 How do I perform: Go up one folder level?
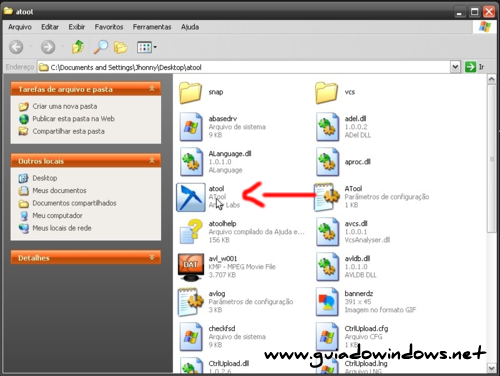tap(78, 47)
